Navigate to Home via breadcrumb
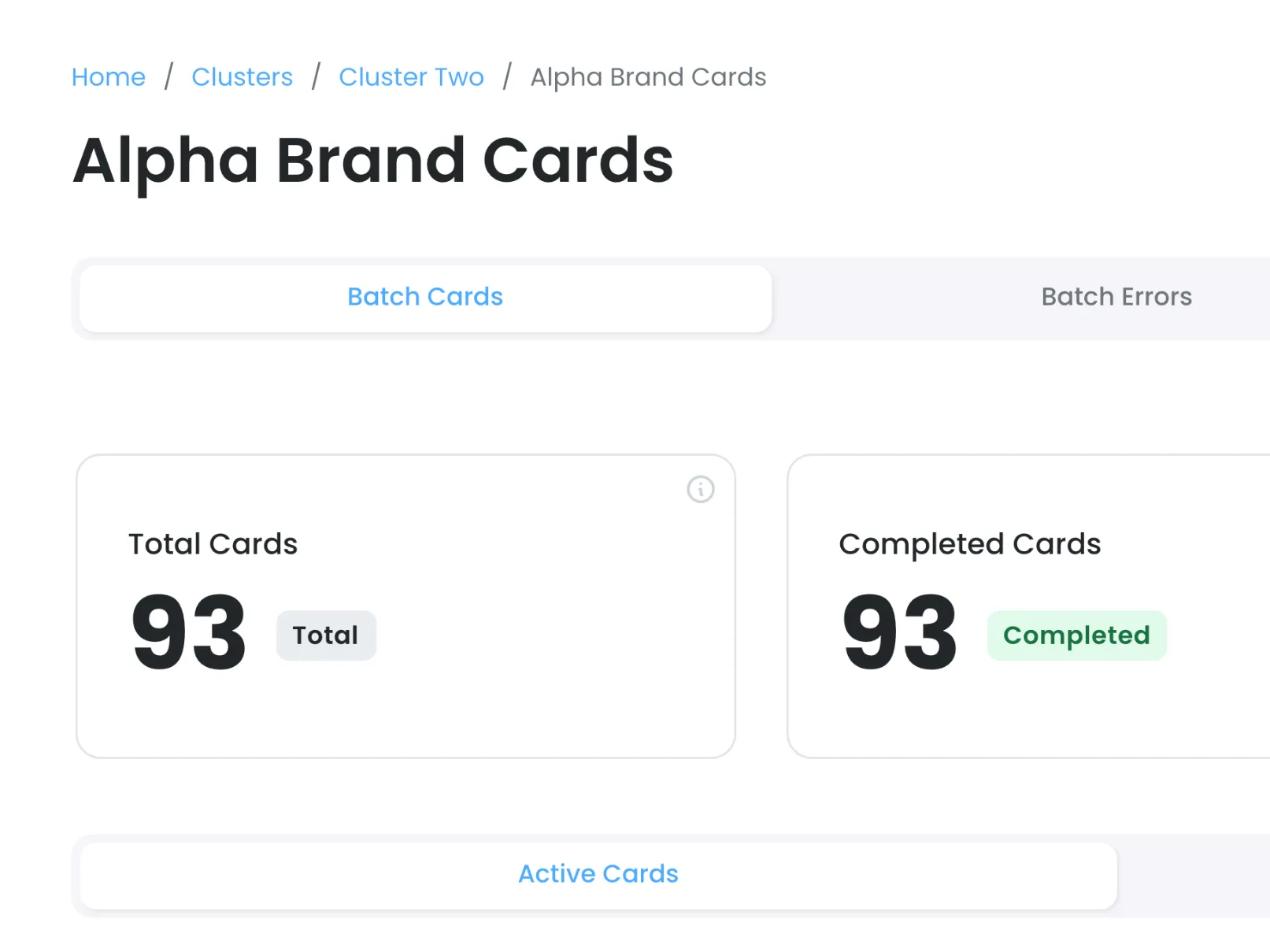Image resolution: width=1270 pixels, height=952 pixels. click(x=108, y=76)
